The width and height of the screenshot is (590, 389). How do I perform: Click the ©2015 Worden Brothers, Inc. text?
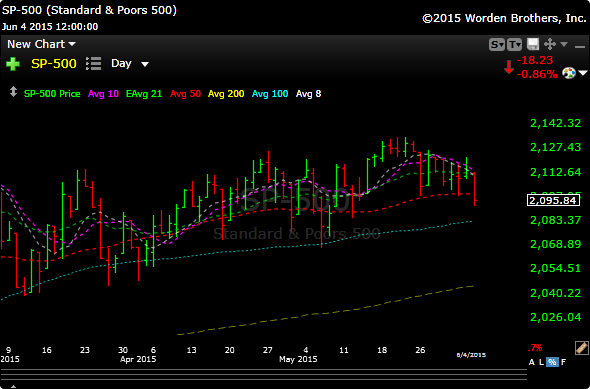[504, 18]
